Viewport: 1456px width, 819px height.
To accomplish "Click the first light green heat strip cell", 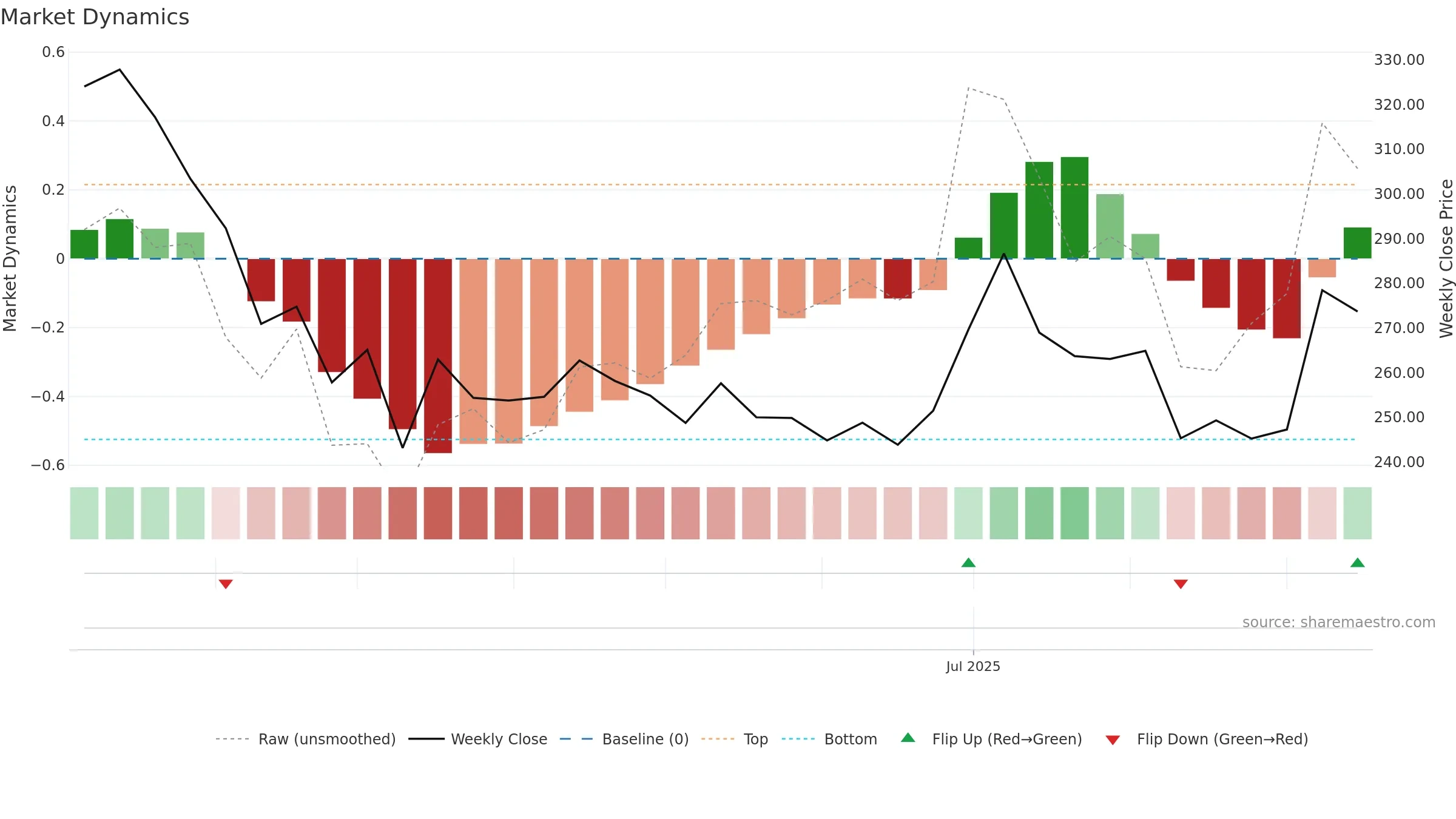I will (84, 513).
